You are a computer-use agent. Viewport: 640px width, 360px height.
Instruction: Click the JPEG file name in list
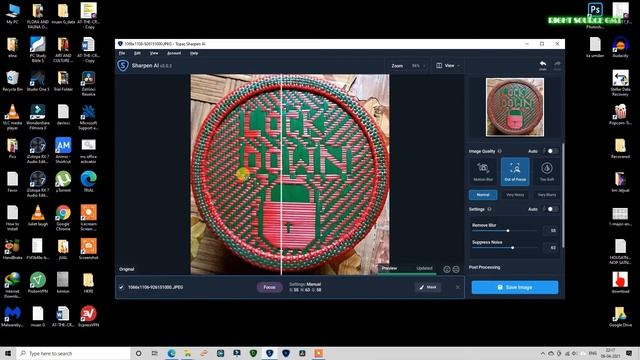click(156, 287)
